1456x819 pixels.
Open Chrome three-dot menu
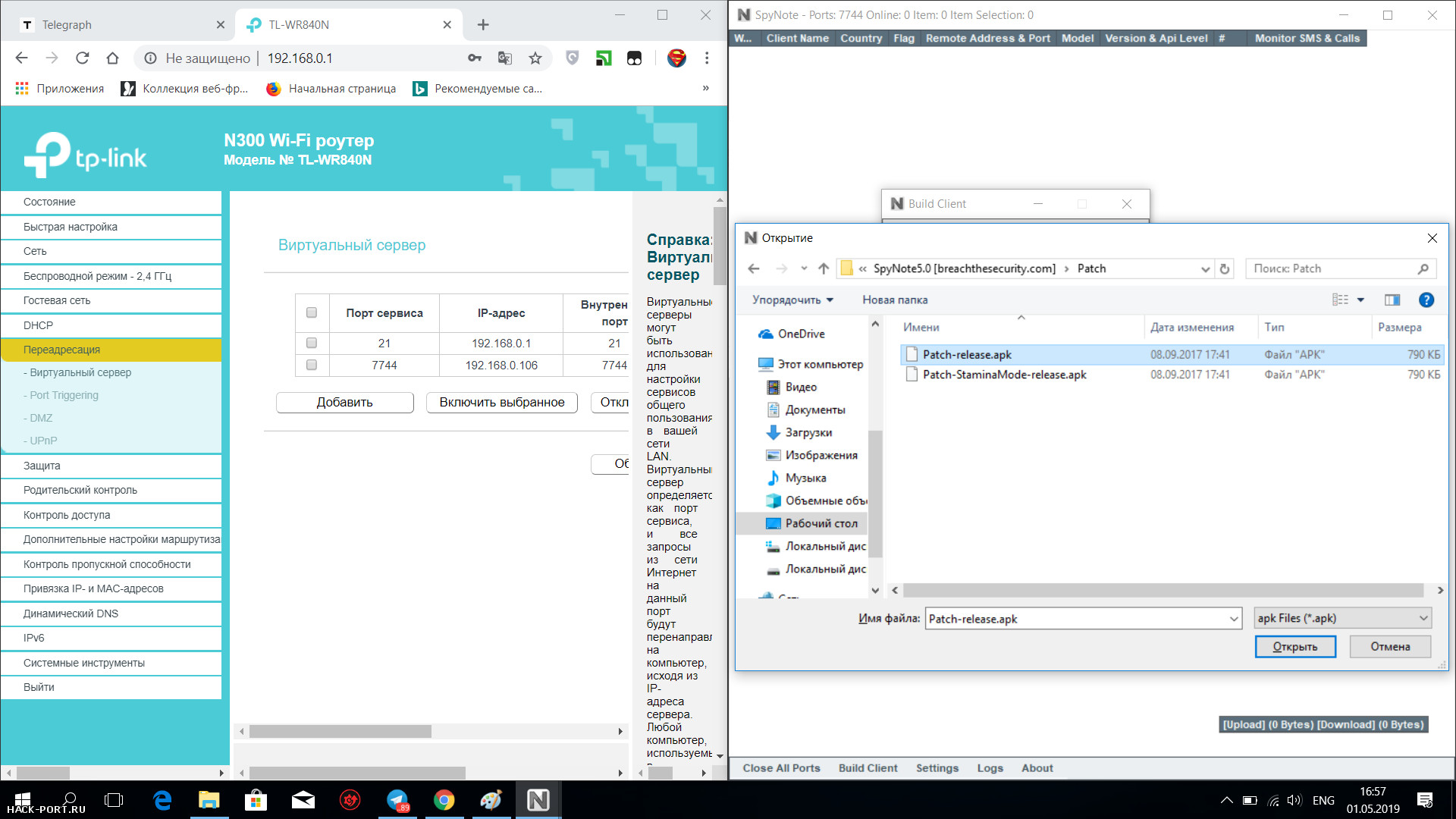tap(707, 58)
